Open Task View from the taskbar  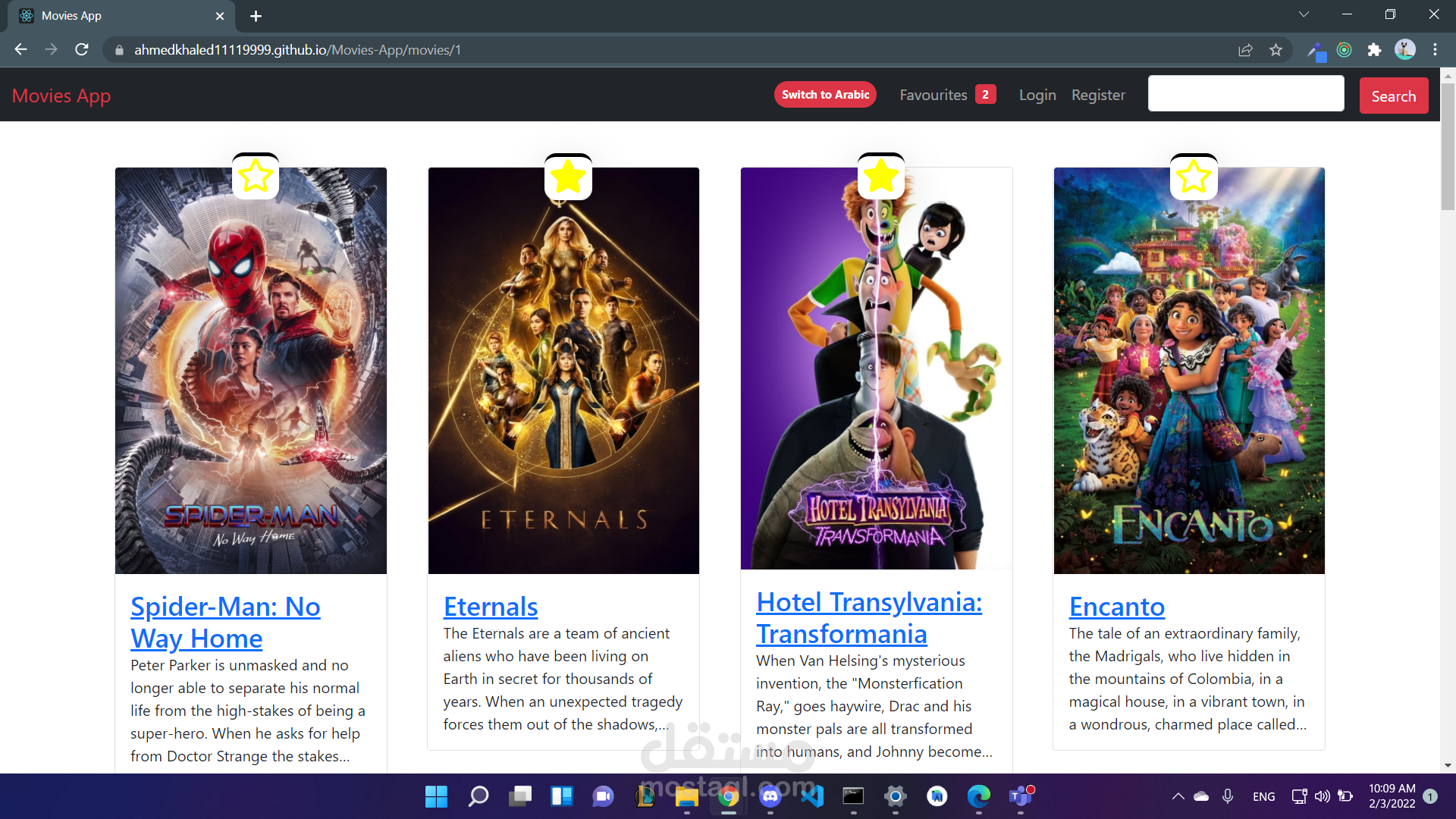point(520,796)
